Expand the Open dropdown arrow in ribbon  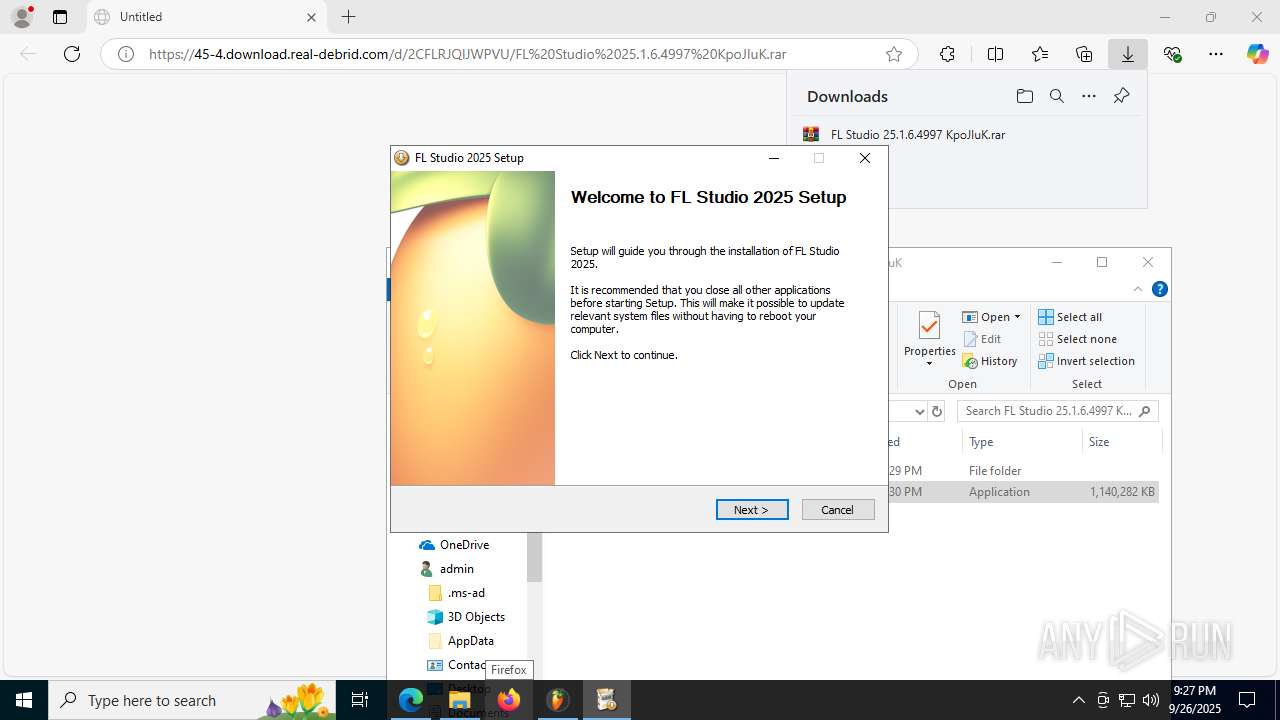tap(1017, 317)
